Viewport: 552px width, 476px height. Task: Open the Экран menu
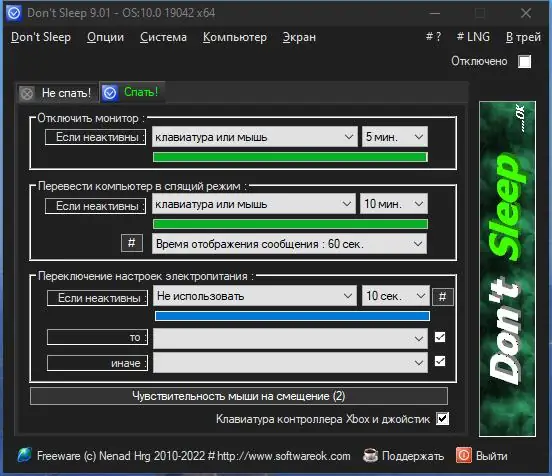299,37
